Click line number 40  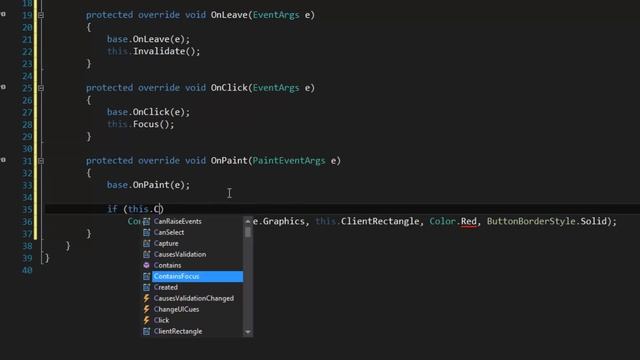[27, 270]
